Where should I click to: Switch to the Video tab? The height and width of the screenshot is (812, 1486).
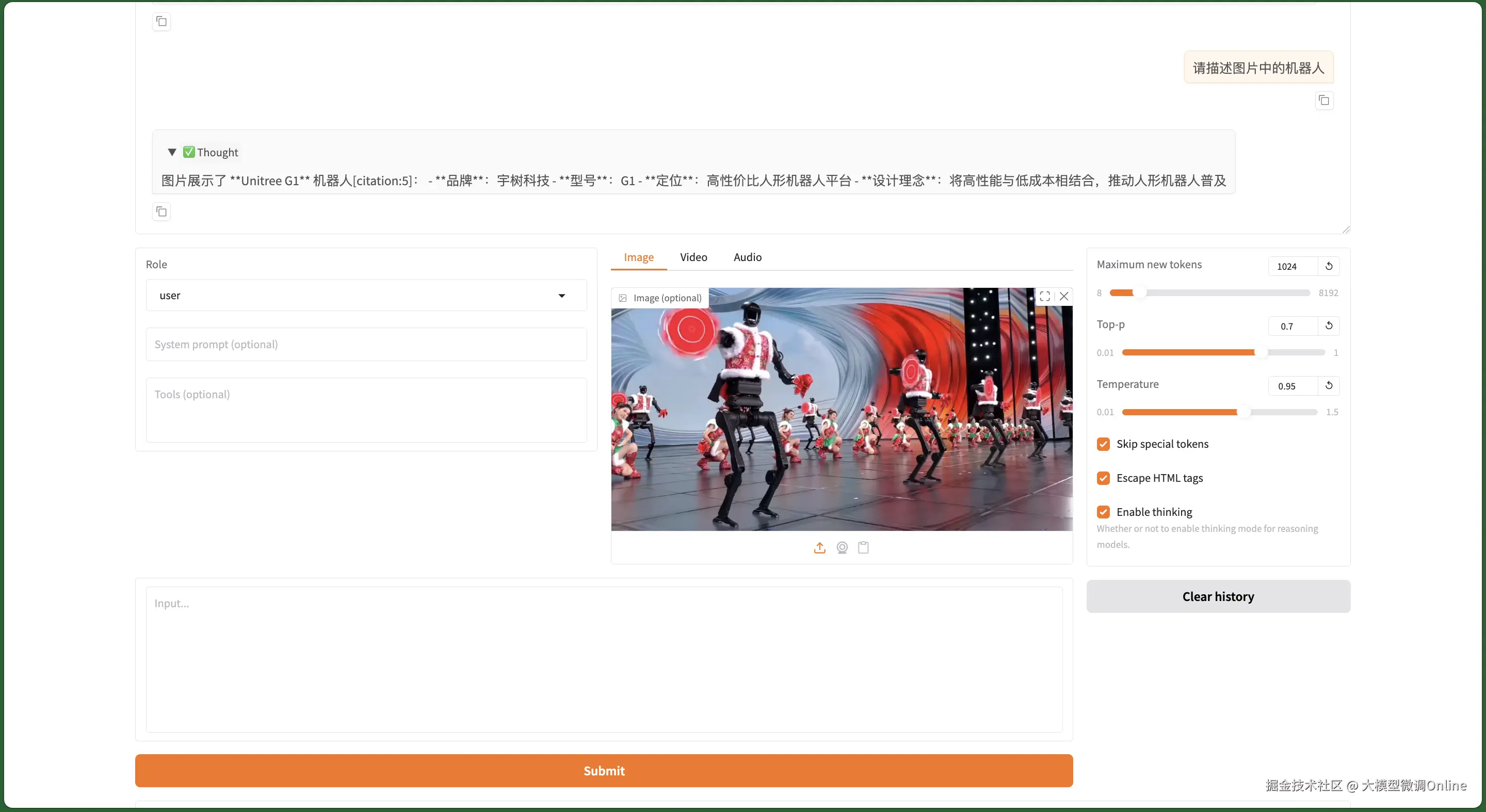[x=693, y=257]
